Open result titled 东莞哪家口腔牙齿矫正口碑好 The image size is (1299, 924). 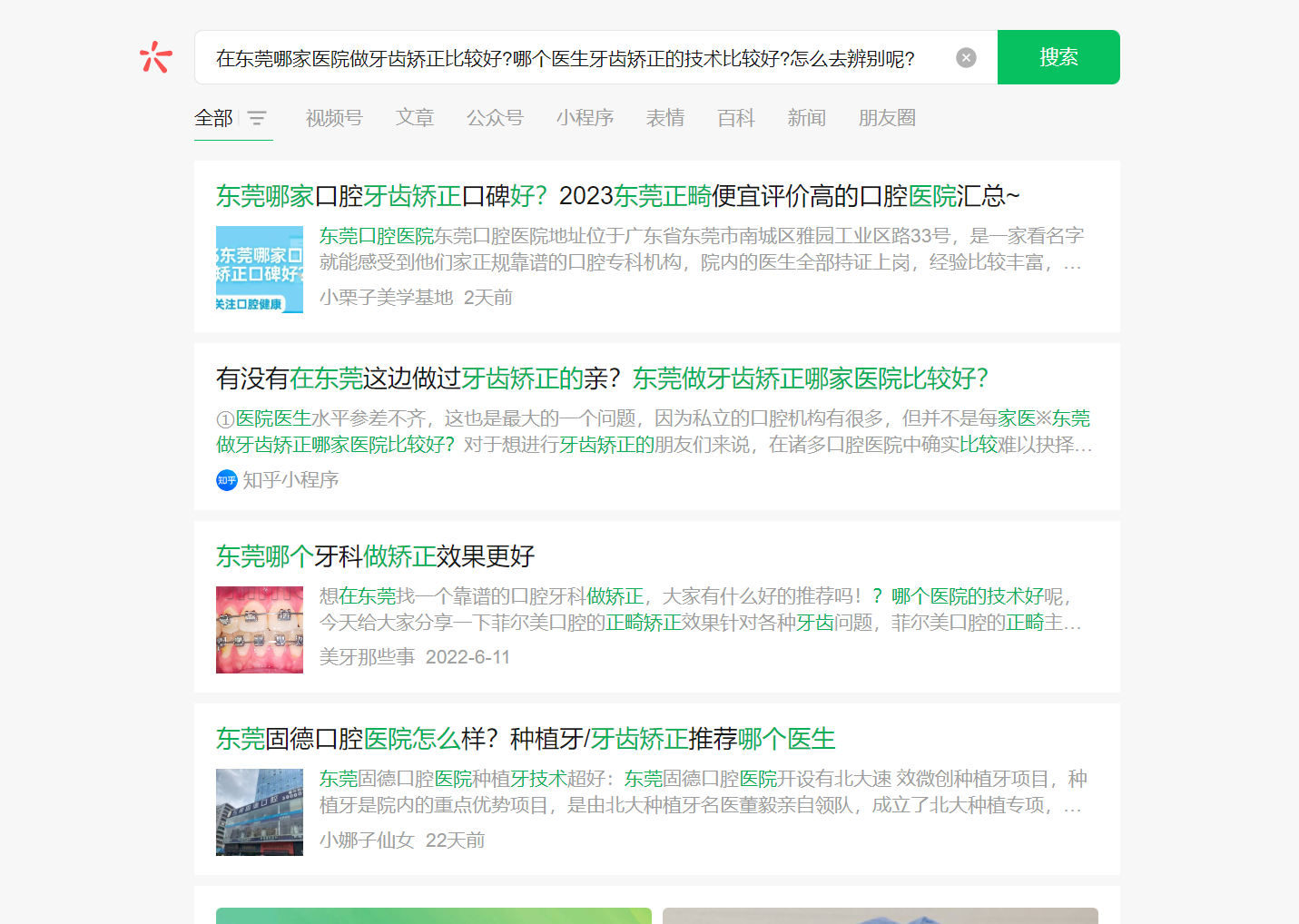(617, 196)
